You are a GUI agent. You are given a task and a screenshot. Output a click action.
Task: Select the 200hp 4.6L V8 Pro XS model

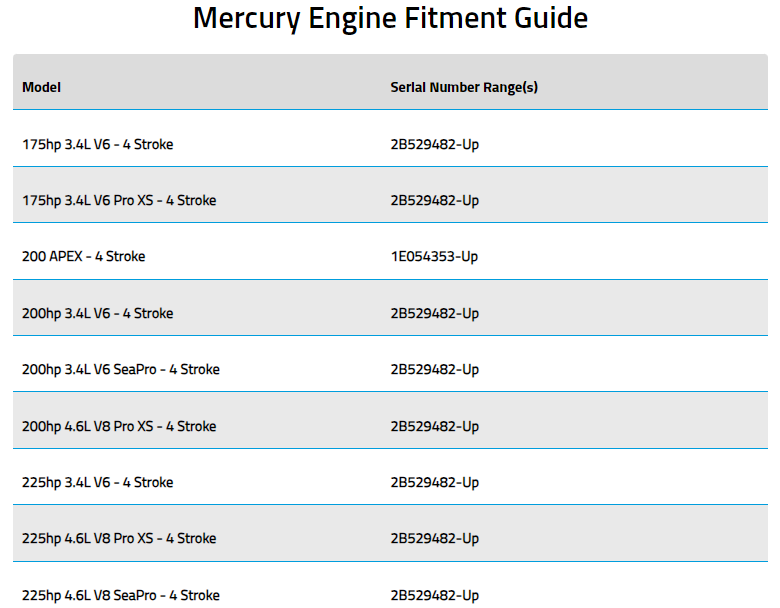point(118,426)
